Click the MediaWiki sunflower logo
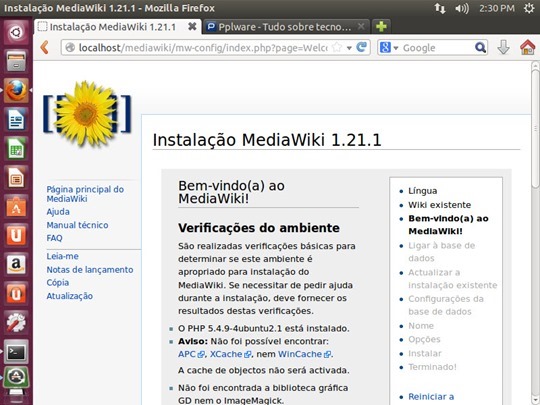Screen dimensions: 540x405 pos(87,113)
